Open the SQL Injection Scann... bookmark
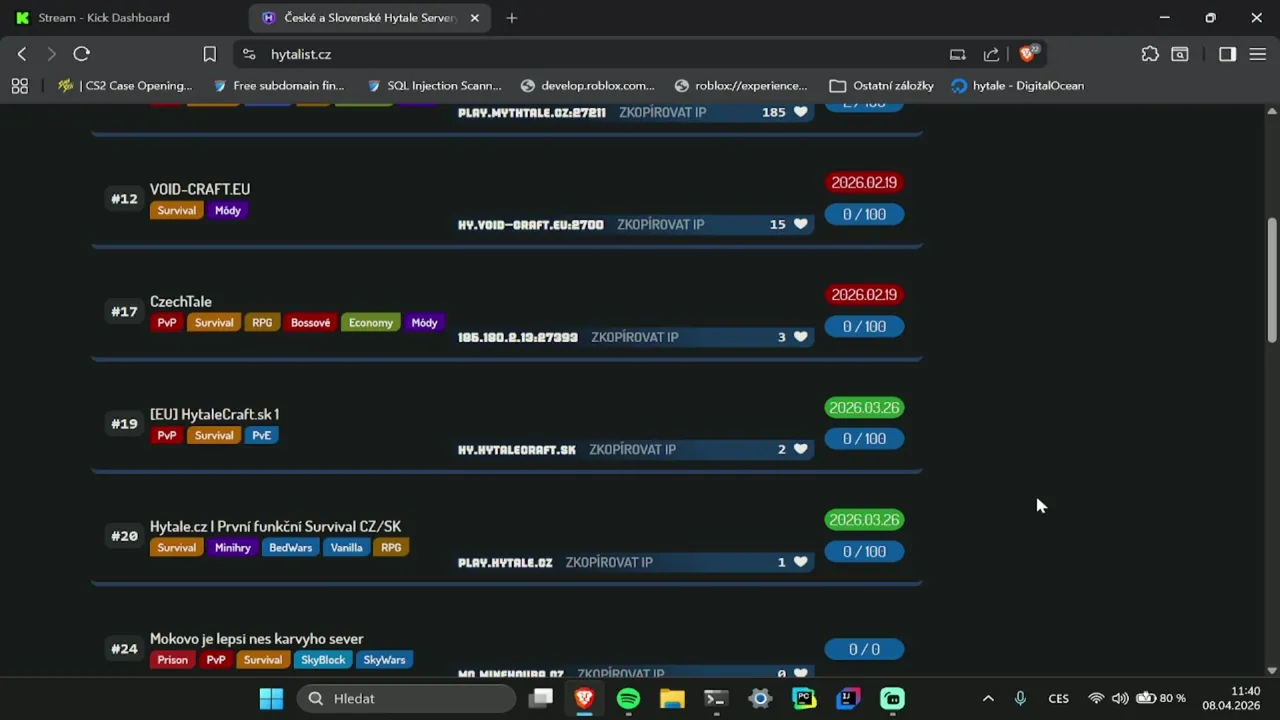1280x720 pixels. click(434, 86)
